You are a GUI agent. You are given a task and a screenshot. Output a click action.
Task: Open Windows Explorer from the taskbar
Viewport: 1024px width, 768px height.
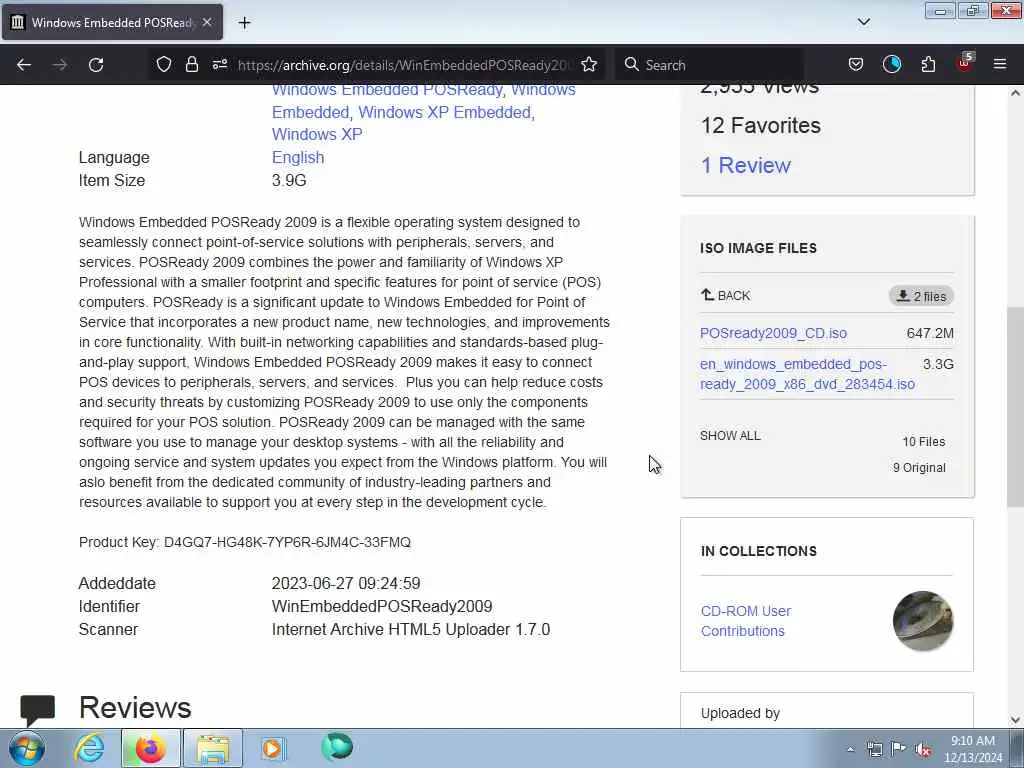click(213, 748)
